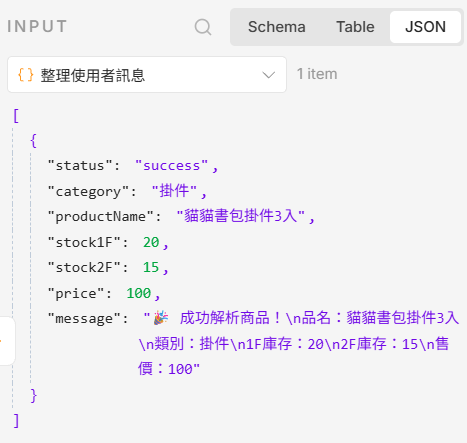This screenshot has width=467, height=443.
Task: Click the opening curly brace of item
Action: click(33, 140)
